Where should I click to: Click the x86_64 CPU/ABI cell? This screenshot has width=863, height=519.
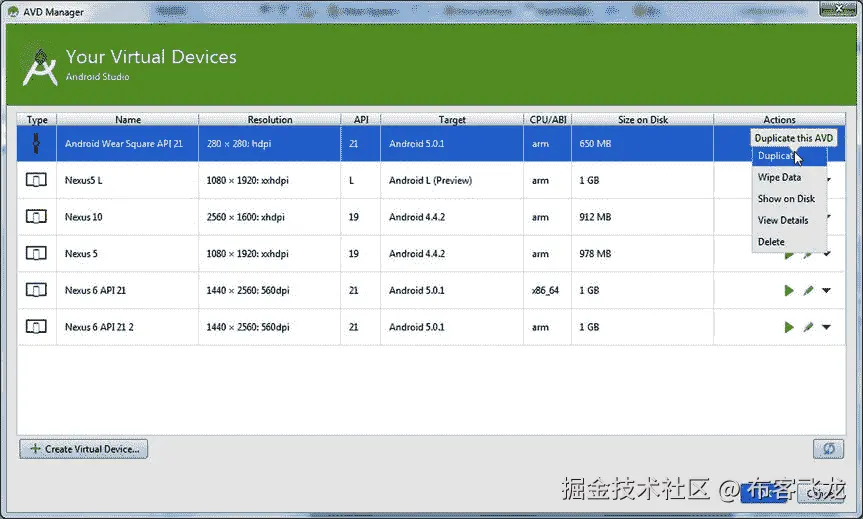pyautogui.click(x=548, y=290)
